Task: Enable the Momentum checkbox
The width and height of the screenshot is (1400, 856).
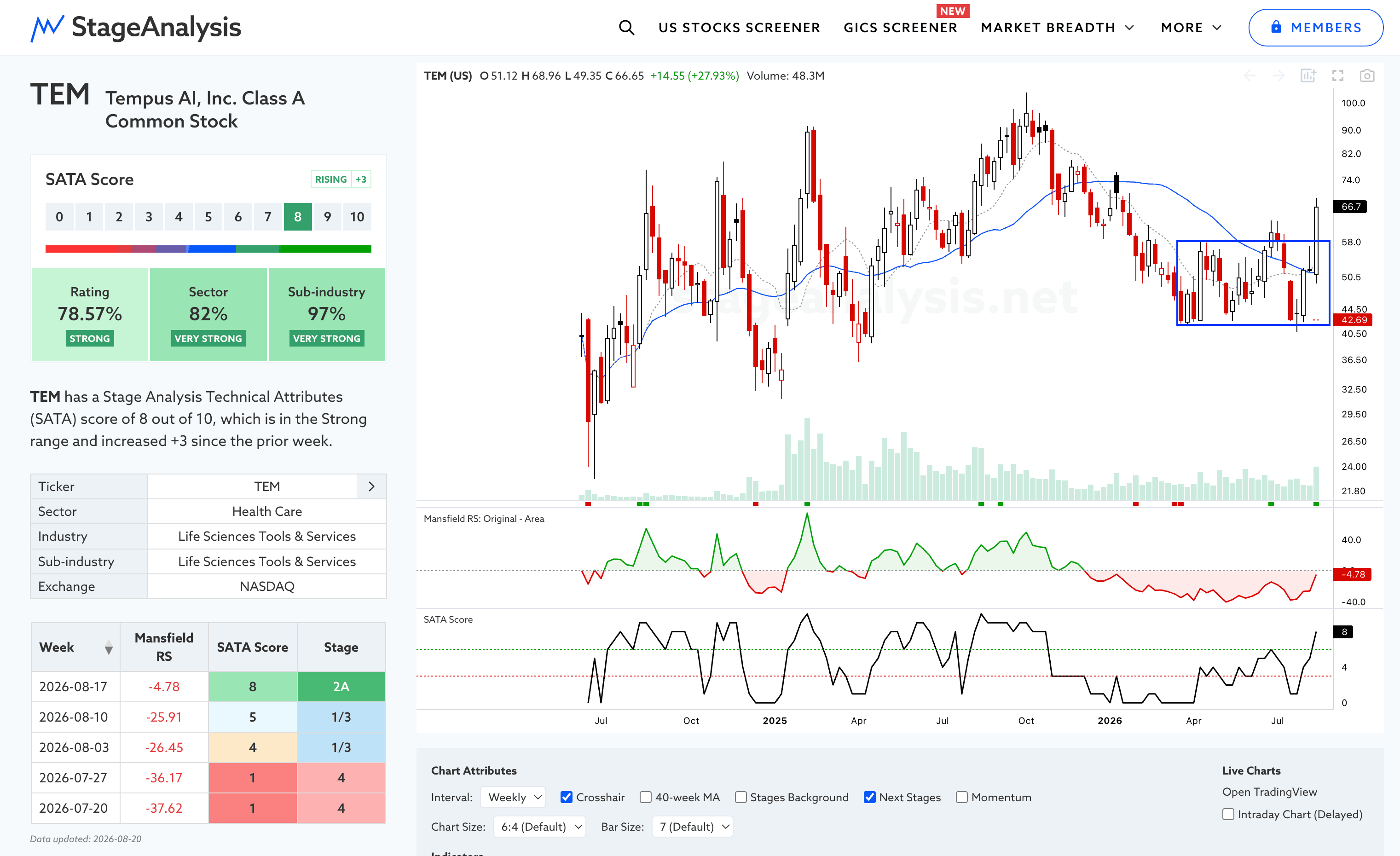Action: click(x=962, y=798)
